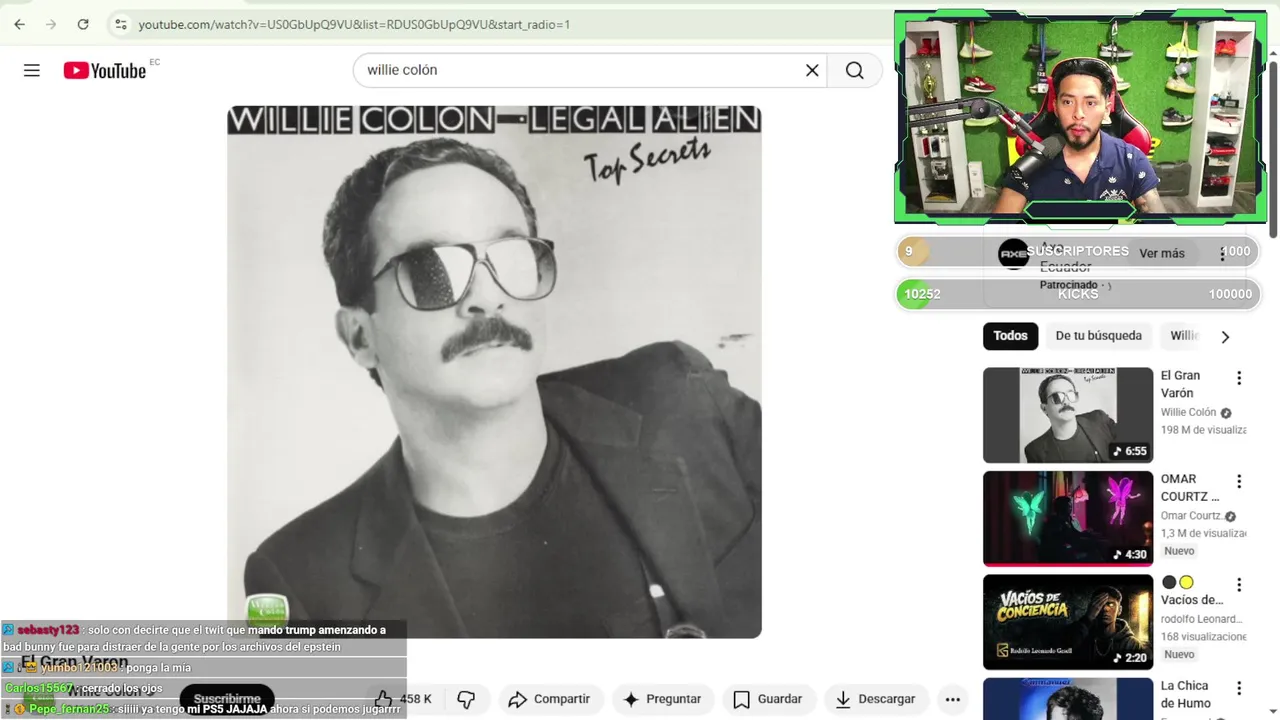The width and height of the screenshot is (1280, 720).
Task: Open the OMAR COURTZ video thumbnail
Action: pos(1068,518)
